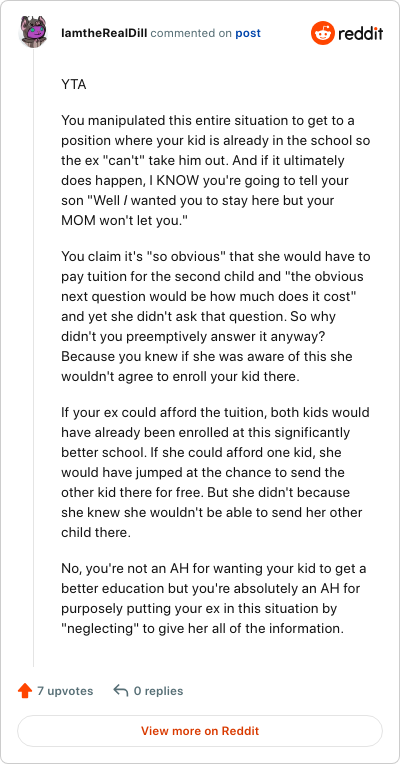The height and width of the screenshot is (764, 400).
Task: Open IamtheRealDill's purple avatar image
Action: pyautogui.click(x=33, y=32)
